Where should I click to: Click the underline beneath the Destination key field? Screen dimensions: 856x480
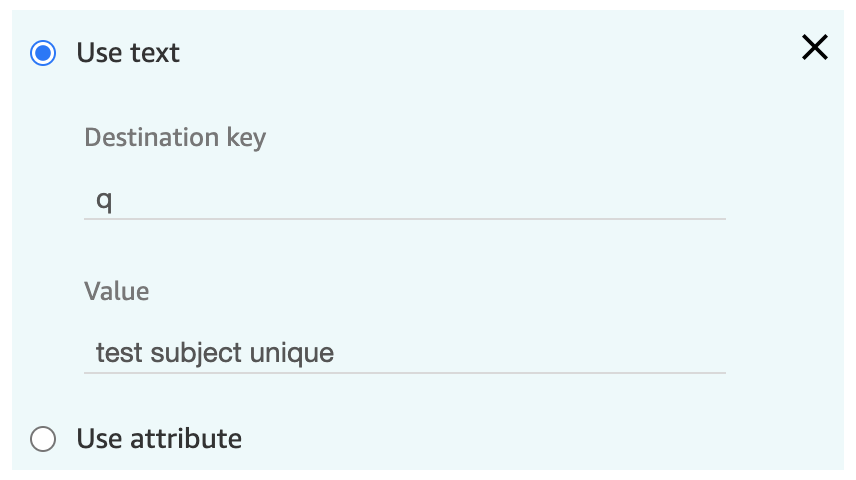tap(405, 219)
